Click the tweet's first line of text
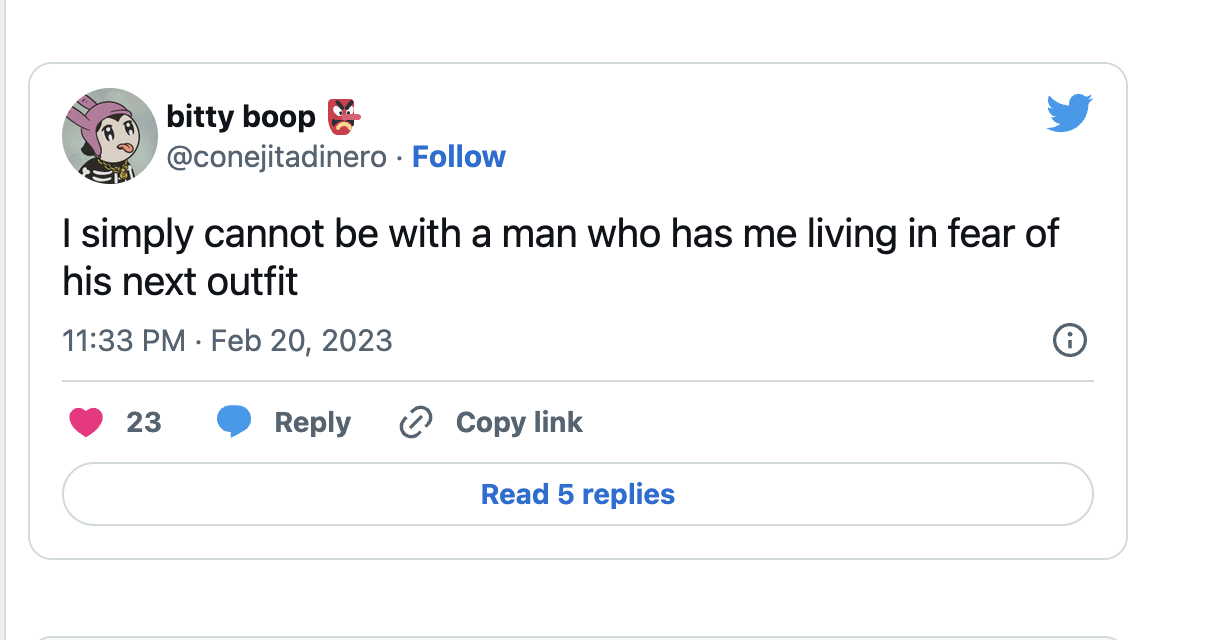Image resolution: width=1214 pixels, height=640 pixels. pyautogui.click(x=560, y=234)
